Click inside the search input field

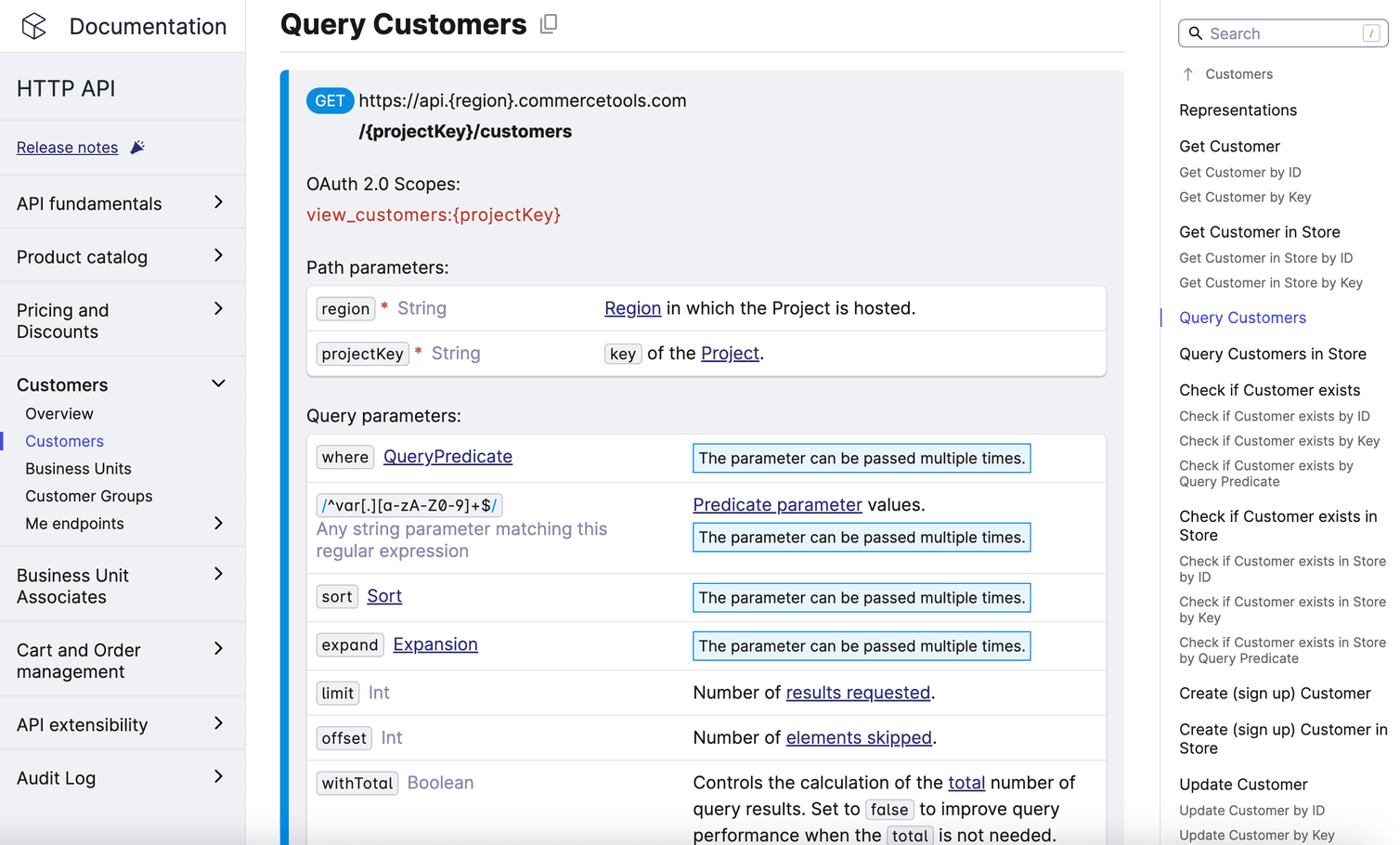(1272, 32)
